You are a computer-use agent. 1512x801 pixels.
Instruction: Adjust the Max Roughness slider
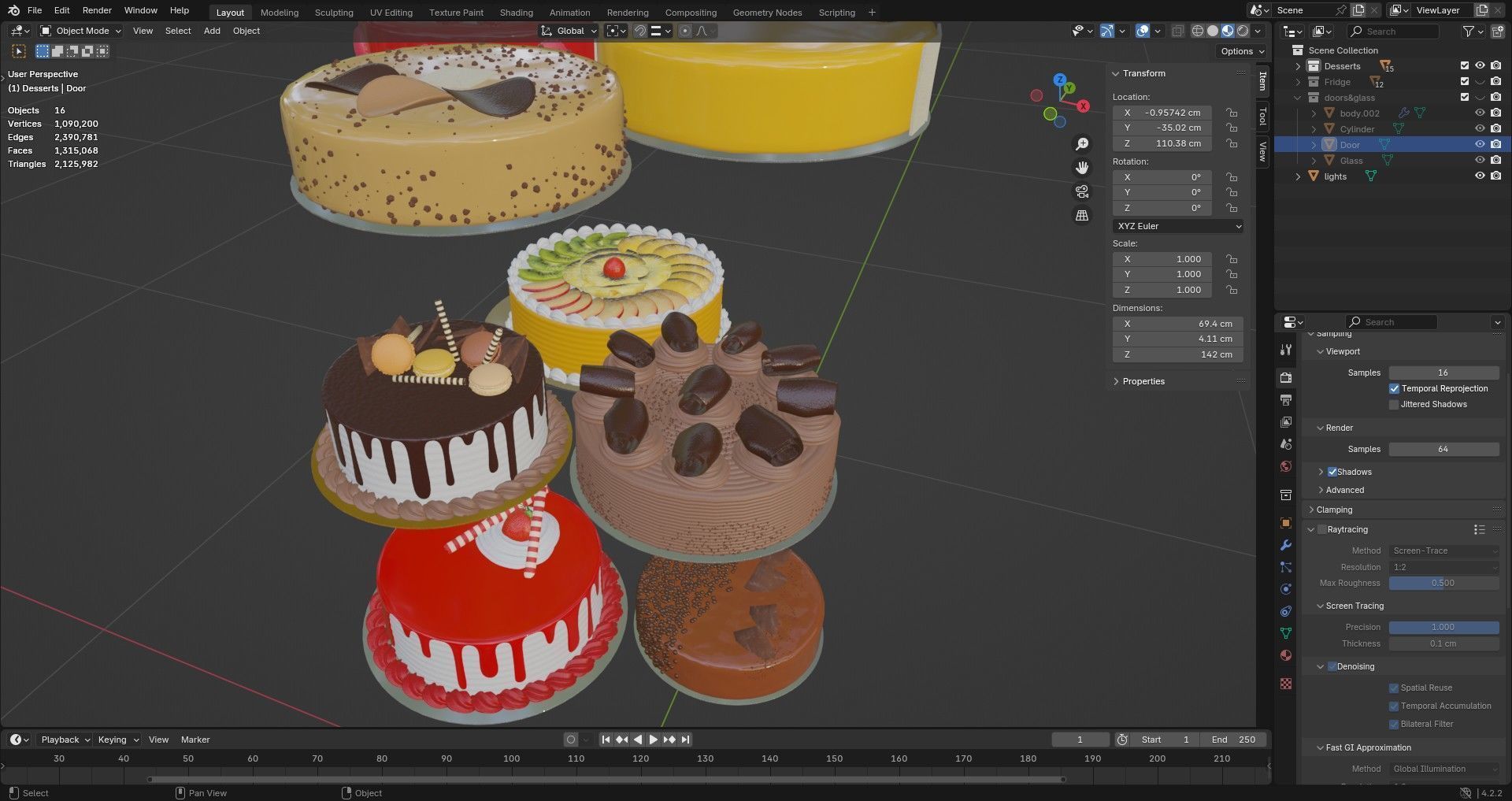coord(1443,584)
